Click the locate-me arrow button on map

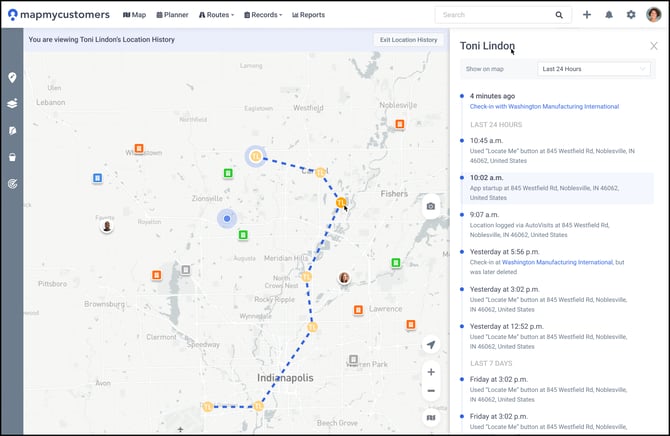point(430,344)
